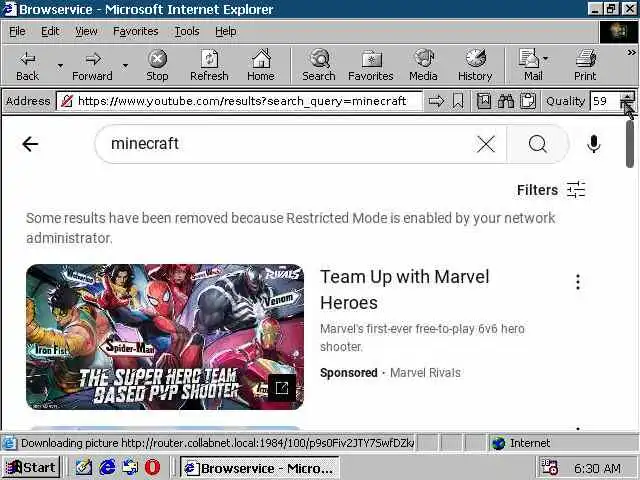640x480 pixels.
Task: Click the binoculars find icon
Action: tap(506, 101)
